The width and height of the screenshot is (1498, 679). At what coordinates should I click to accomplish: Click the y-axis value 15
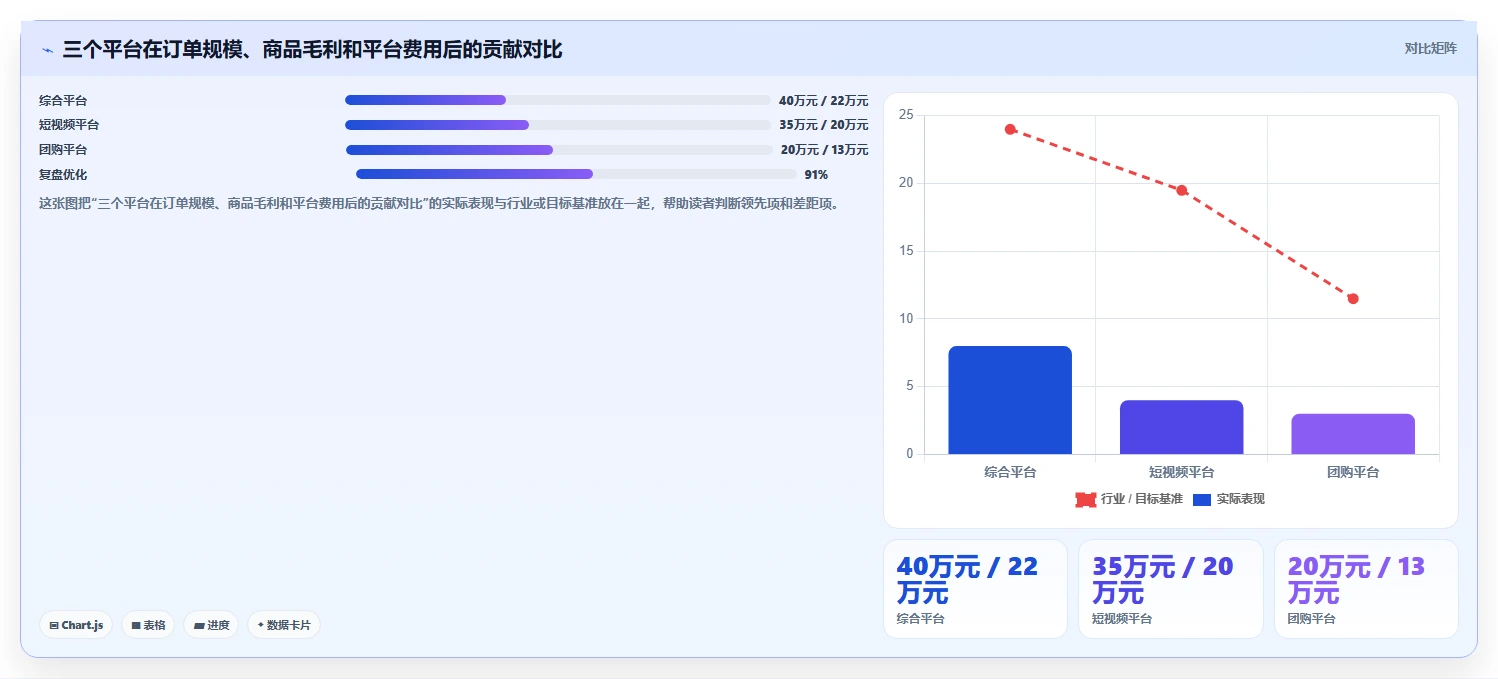click(906, 251)
